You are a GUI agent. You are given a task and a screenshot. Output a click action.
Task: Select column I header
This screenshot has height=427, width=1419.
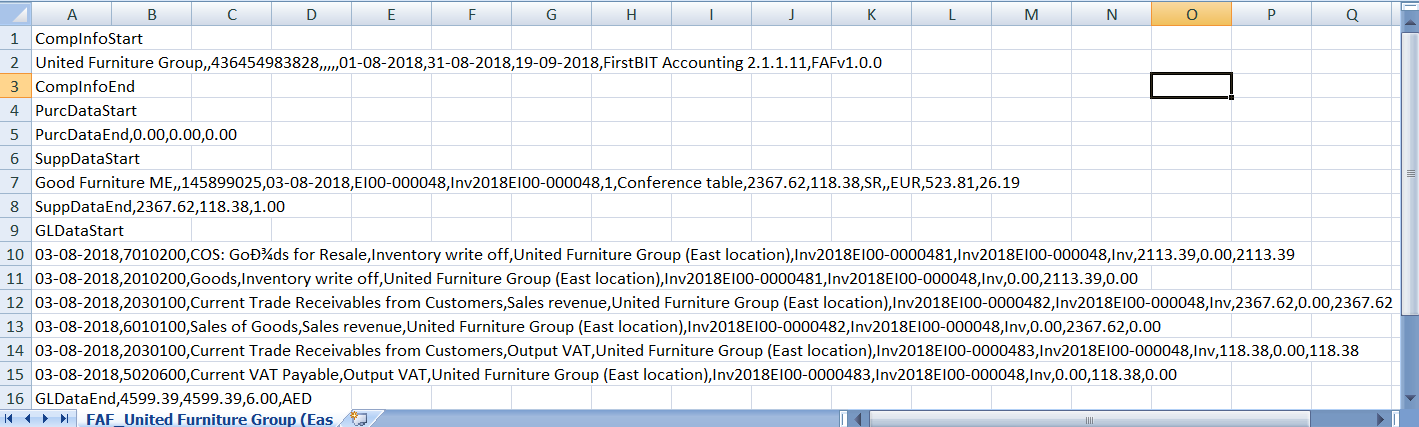711,14
